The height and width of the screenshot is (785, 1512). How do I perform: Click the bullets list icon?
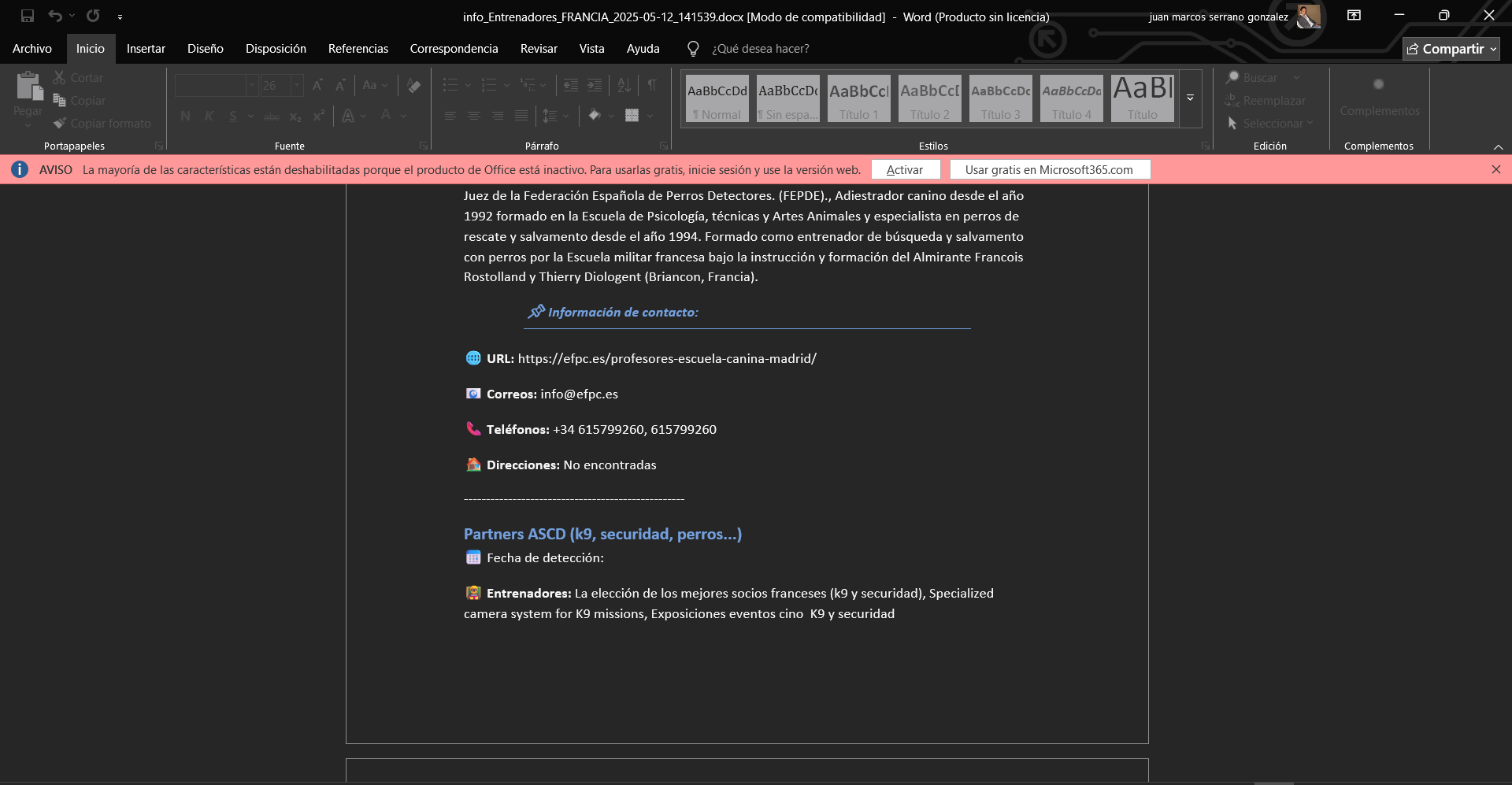(450, 85)
